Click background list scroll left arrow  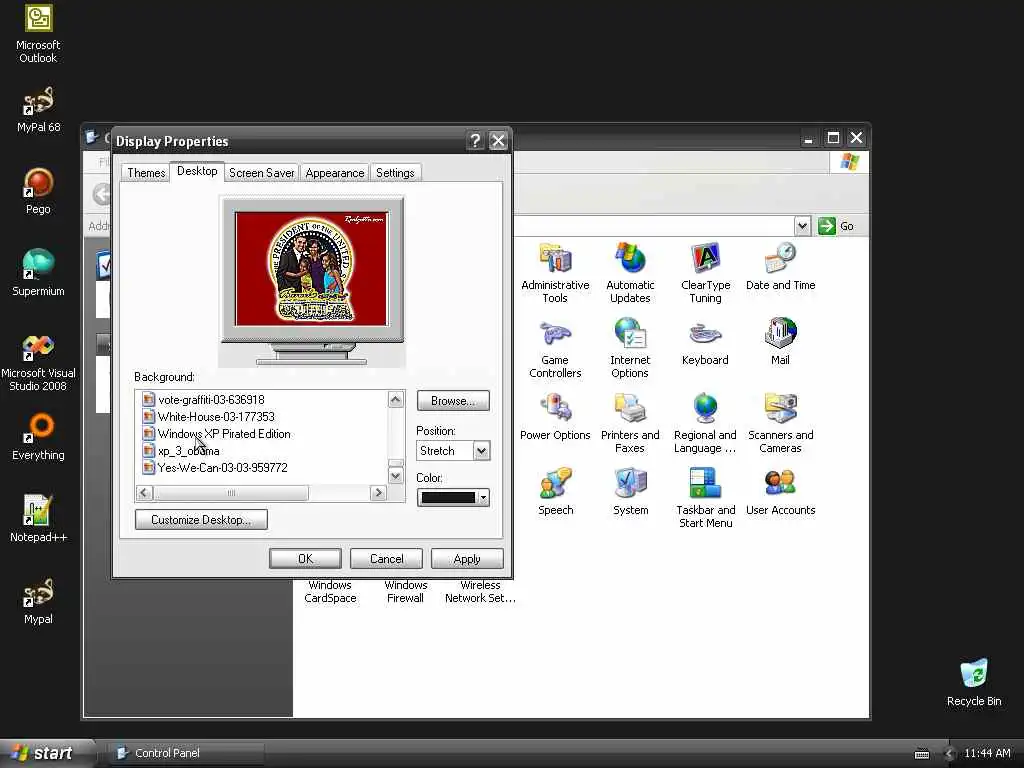(144, 493)
